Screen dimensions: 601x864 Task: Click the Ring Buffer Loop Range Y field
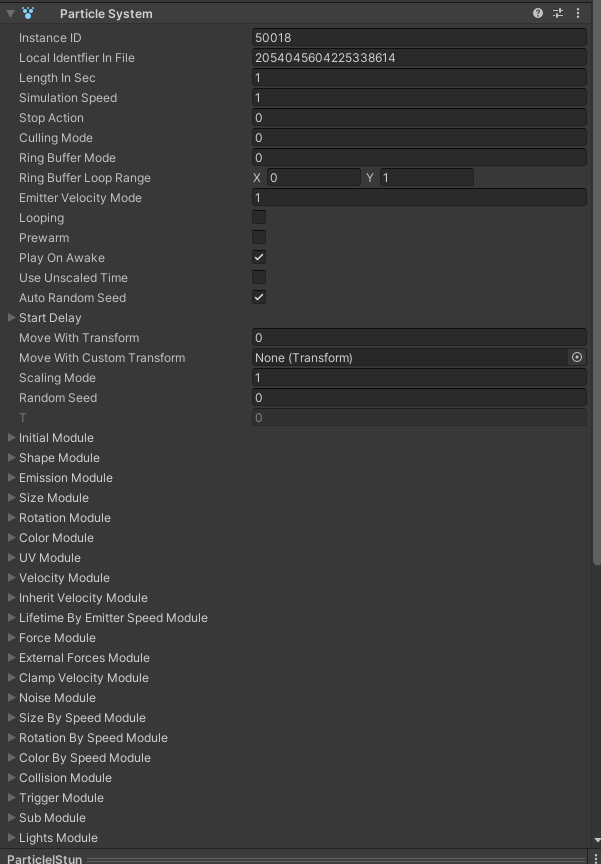(426, 177)
